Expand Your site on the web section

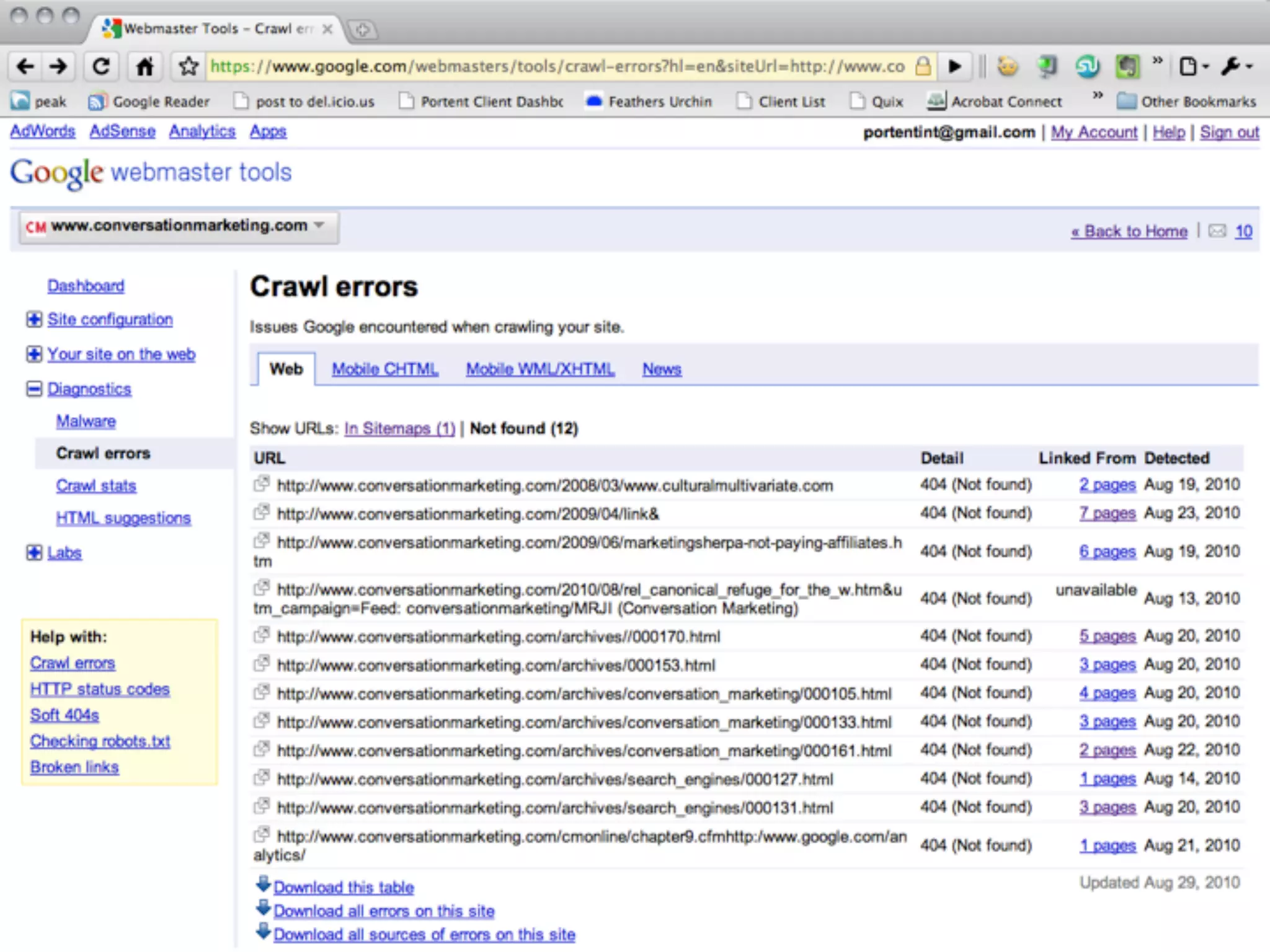tap(34, 354)
